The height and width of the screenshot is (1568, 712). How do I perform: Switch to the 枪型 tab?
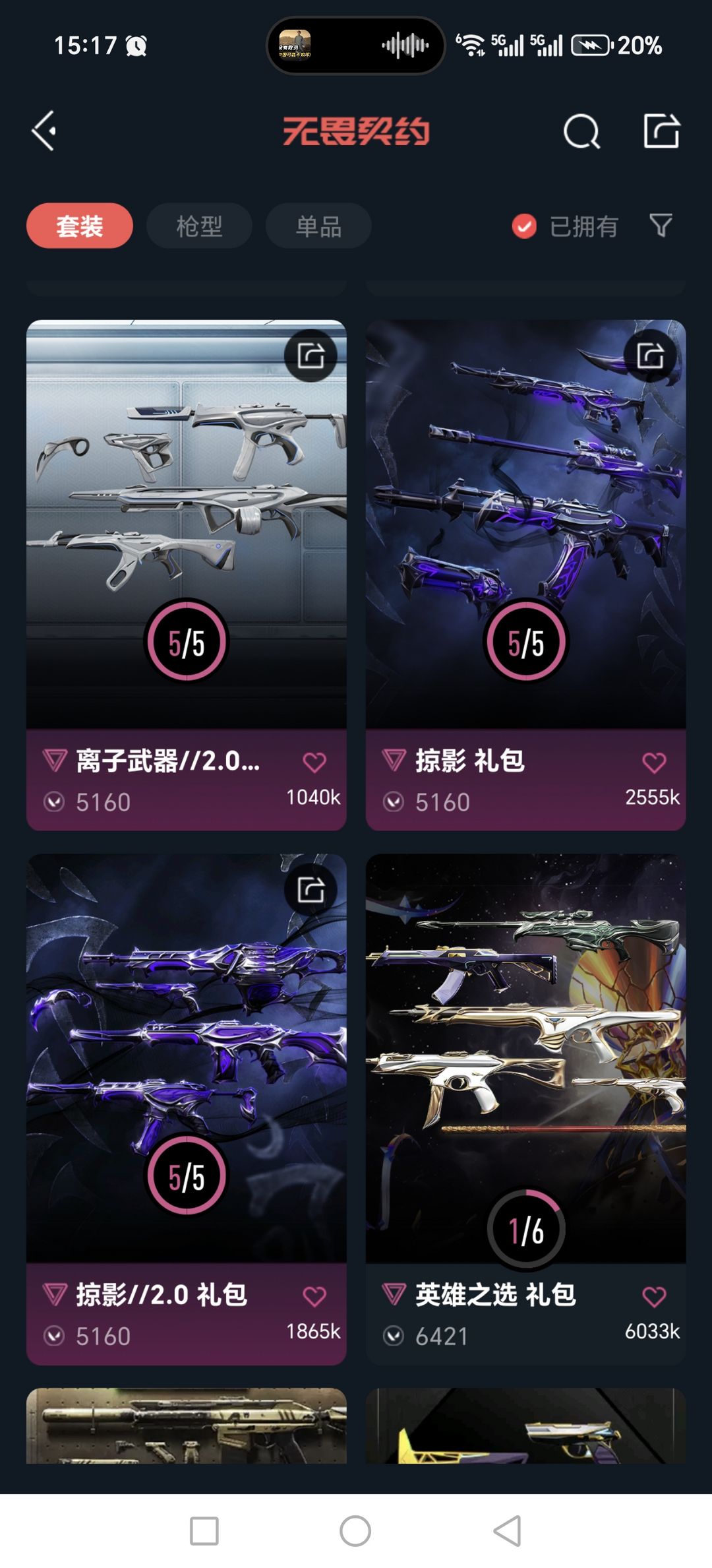point(199,226)
